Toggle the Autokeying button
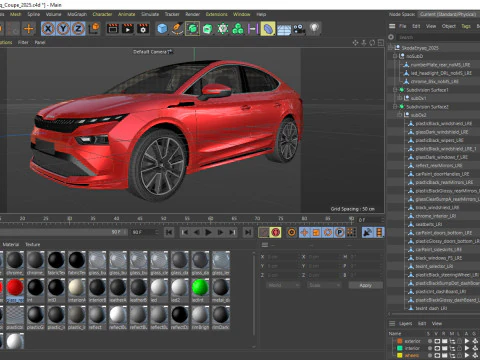 coord(276,232)
